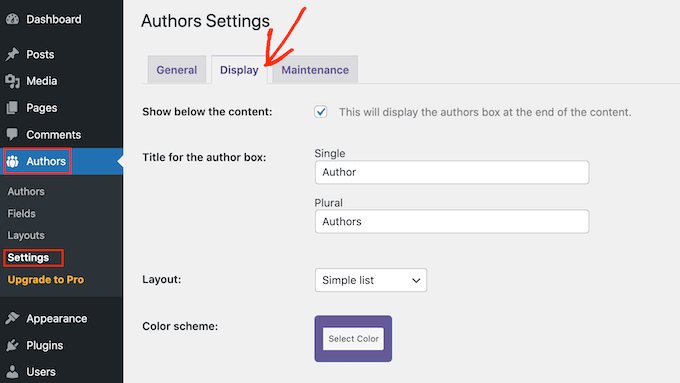Click the Authors group icon

[x=13, y=161]
